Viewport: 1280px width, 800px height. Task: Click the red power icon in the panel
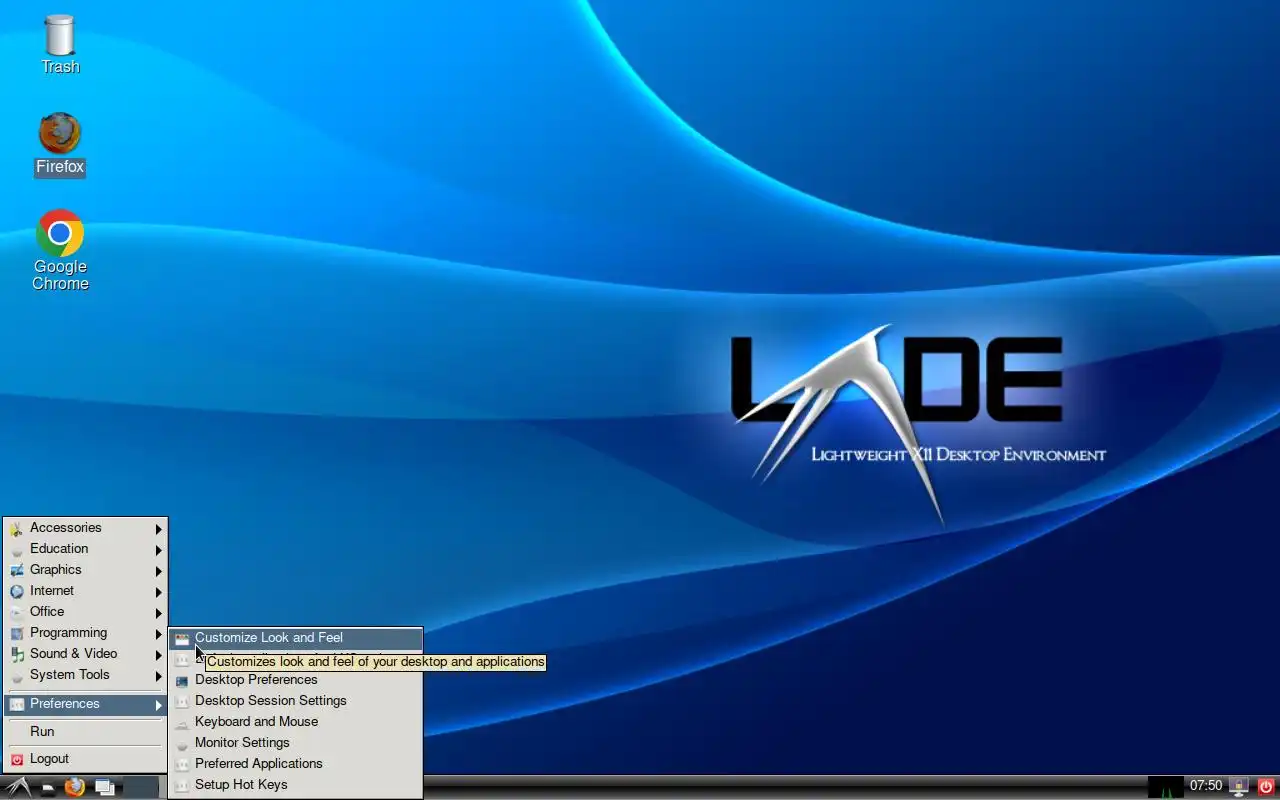coord(1266,787)
